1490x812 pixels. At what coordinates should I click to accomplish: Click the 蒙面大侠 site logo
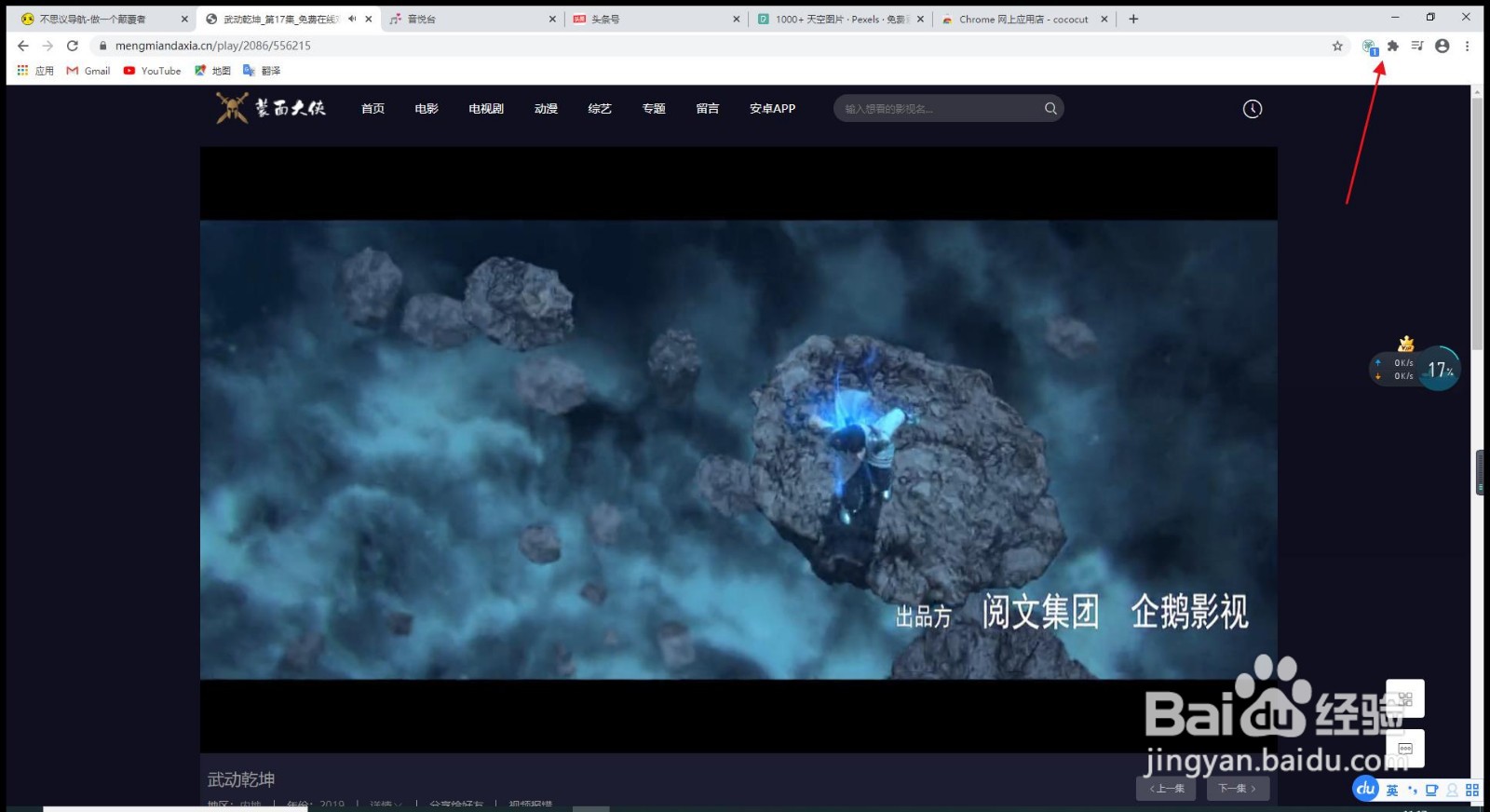[271, 108]
